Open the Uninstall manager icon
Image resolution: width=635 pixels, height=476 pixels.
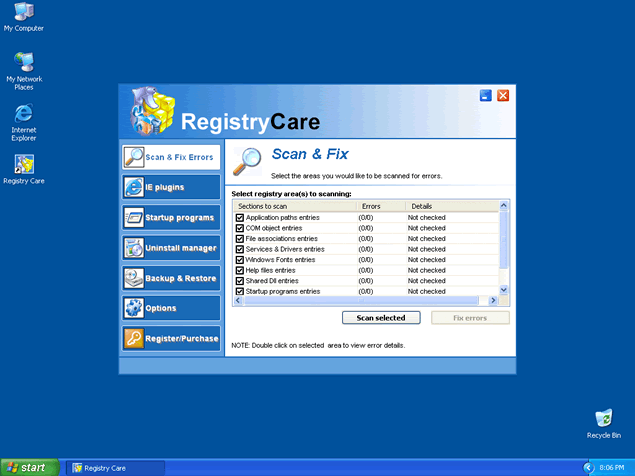click(134, 248)
